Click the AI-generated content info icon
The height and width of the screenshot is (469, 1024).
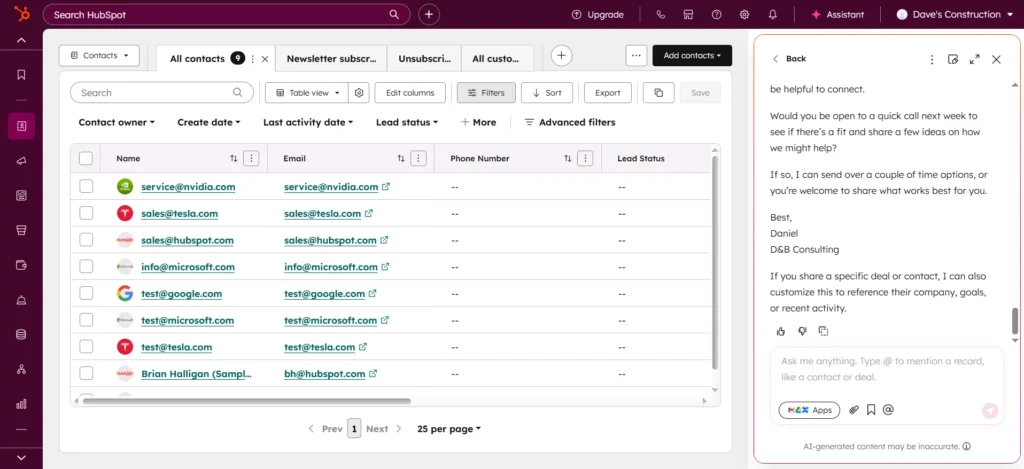tap(967, 447)
